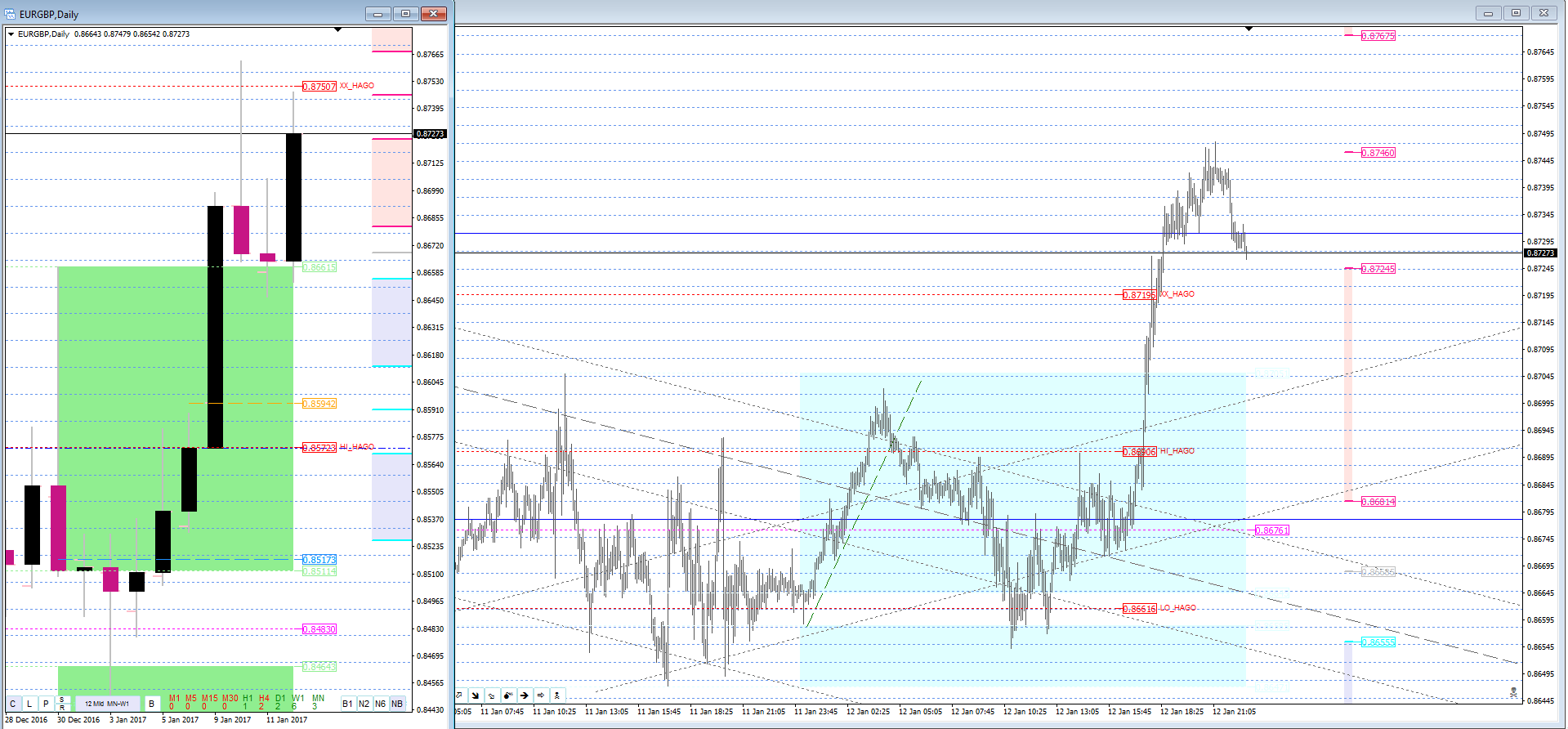Select the H1 timeframe indicator
1568x729 pixels.
248,702
